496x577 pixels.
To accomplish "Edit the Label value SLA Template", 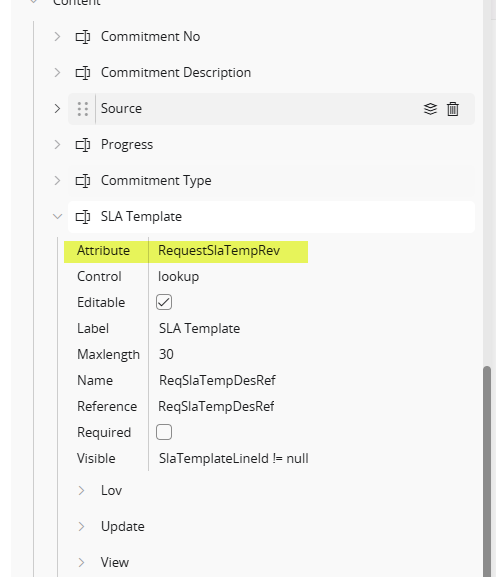I will [199, 328].
